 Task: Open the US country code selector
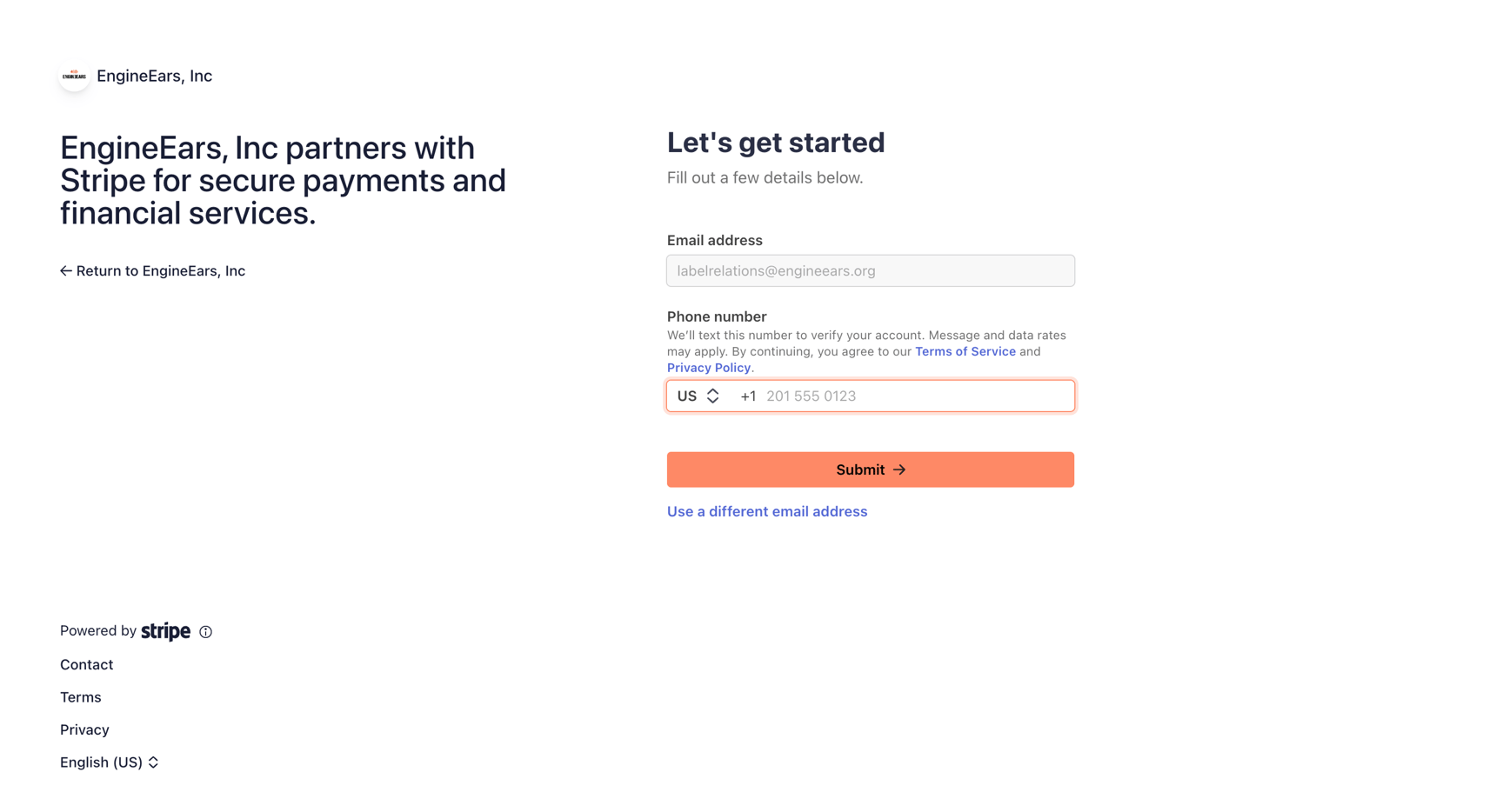coord(698,396)
